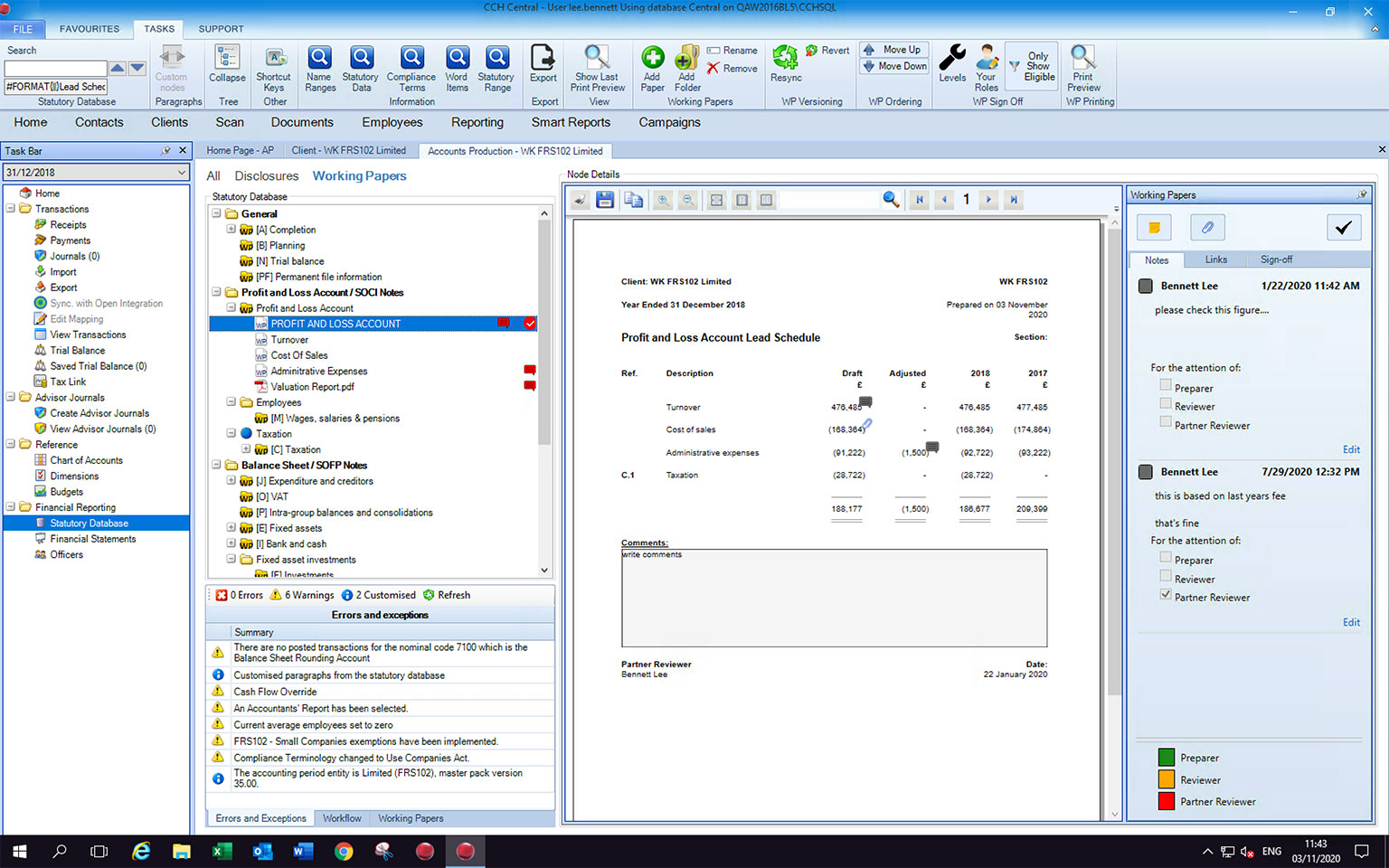
Task: Toggle Partner Reviewer checkbox in the second note
Action: 1166,595
